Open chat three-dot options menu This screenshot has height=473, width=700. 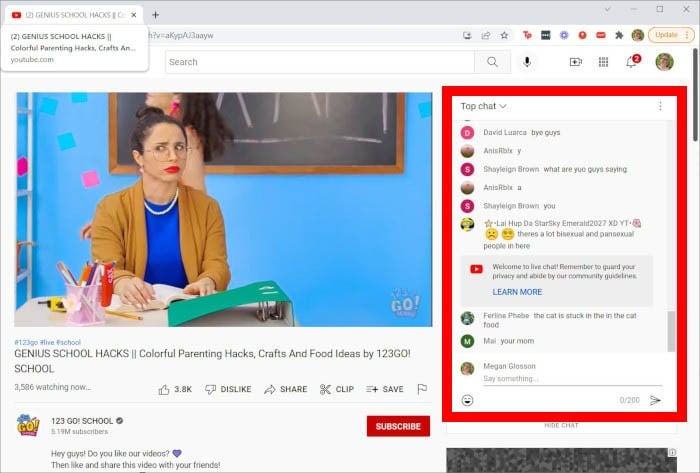[x=660, y=106]
